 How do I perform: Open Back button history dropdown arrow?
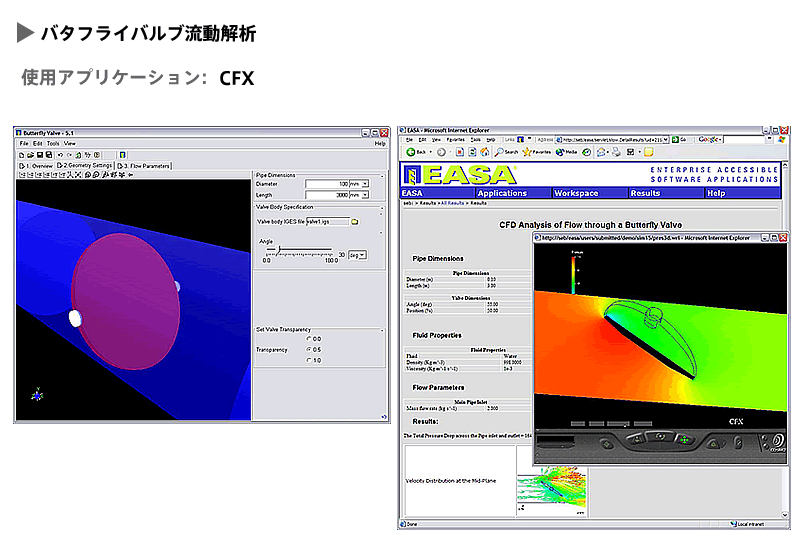point(431,152)
